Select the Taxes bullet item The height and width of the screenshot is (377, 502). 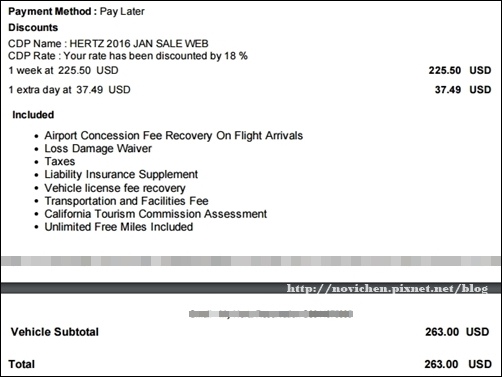tap(60, 161)
